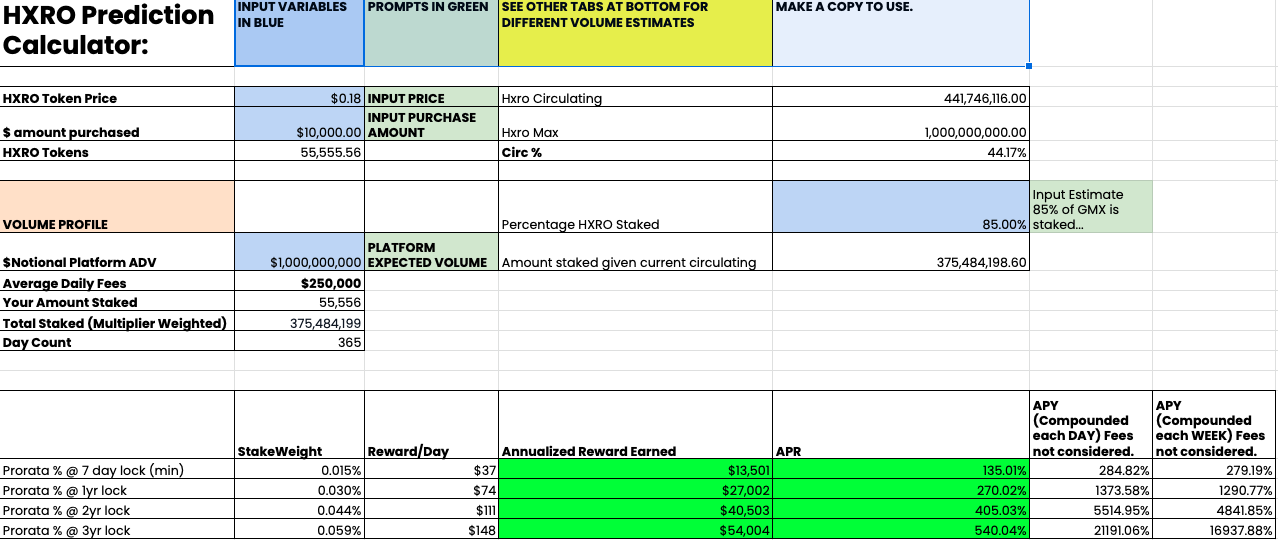1278x540 pixels.
Task: Select the $74 Reward/Day cell
Action: point(431,490)
